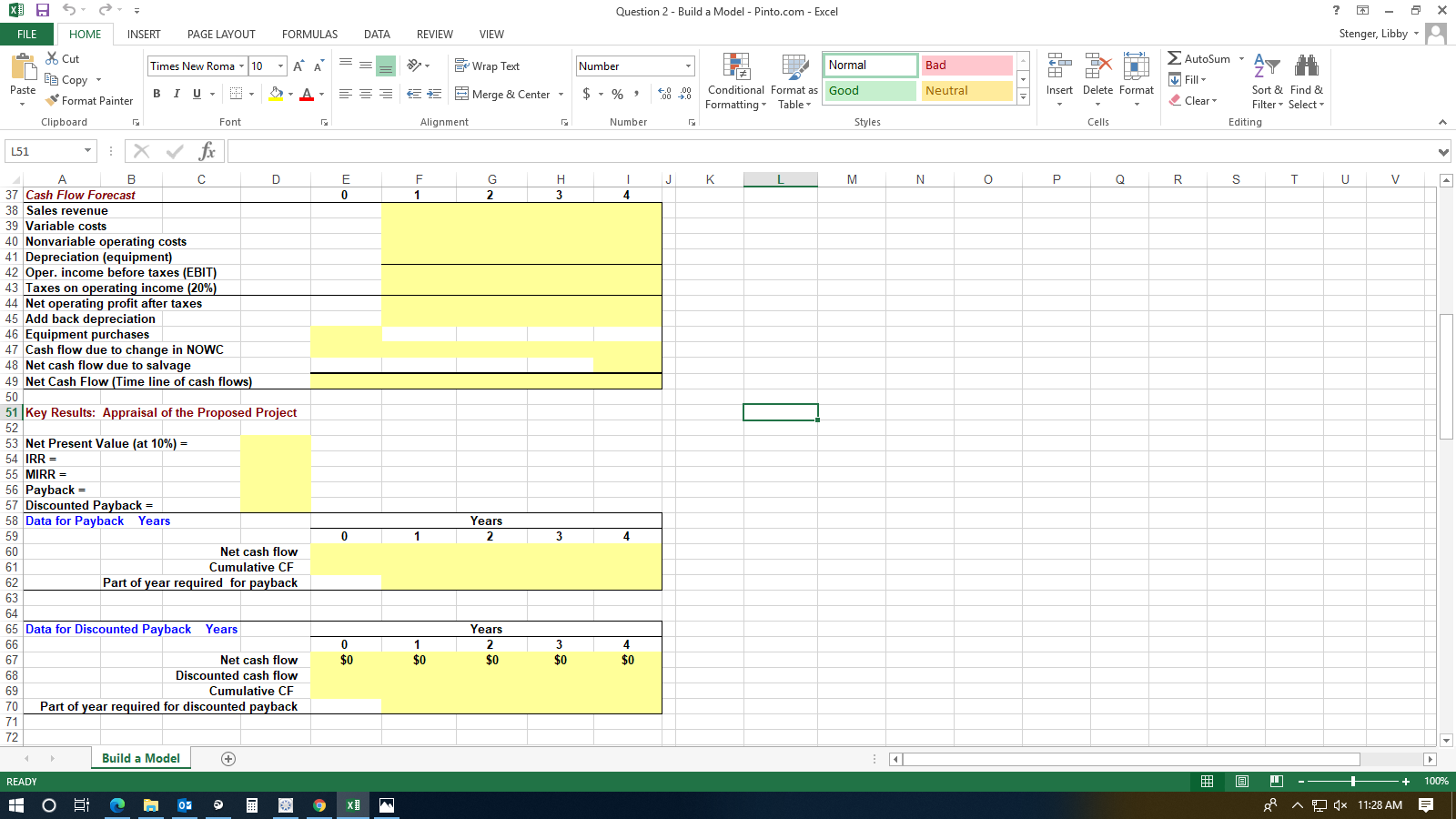
Task: Toggle italic formatting
Action: 177,93
